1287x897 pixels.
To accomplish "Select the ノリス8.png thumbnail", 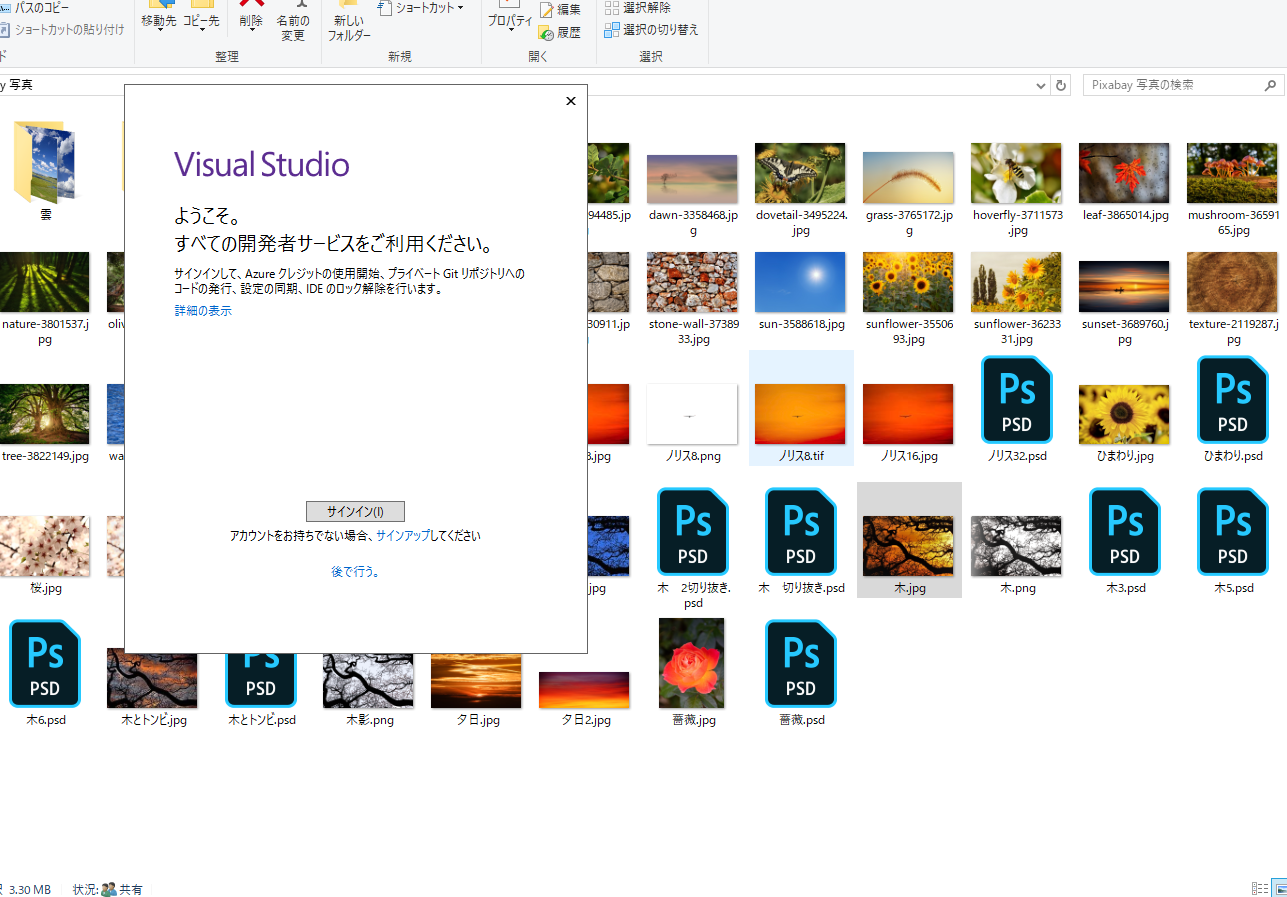I will (692, 414).
